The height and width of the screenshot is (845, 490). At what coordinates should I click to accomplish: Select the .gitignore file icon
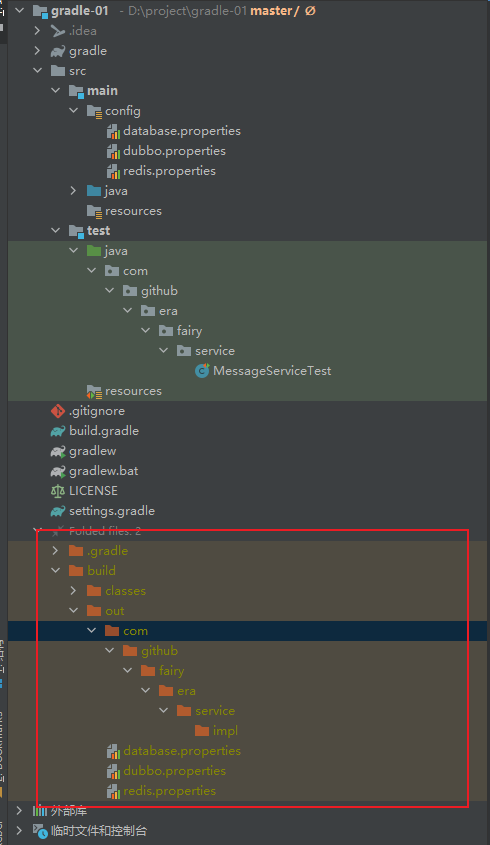[x=58, y=411]
